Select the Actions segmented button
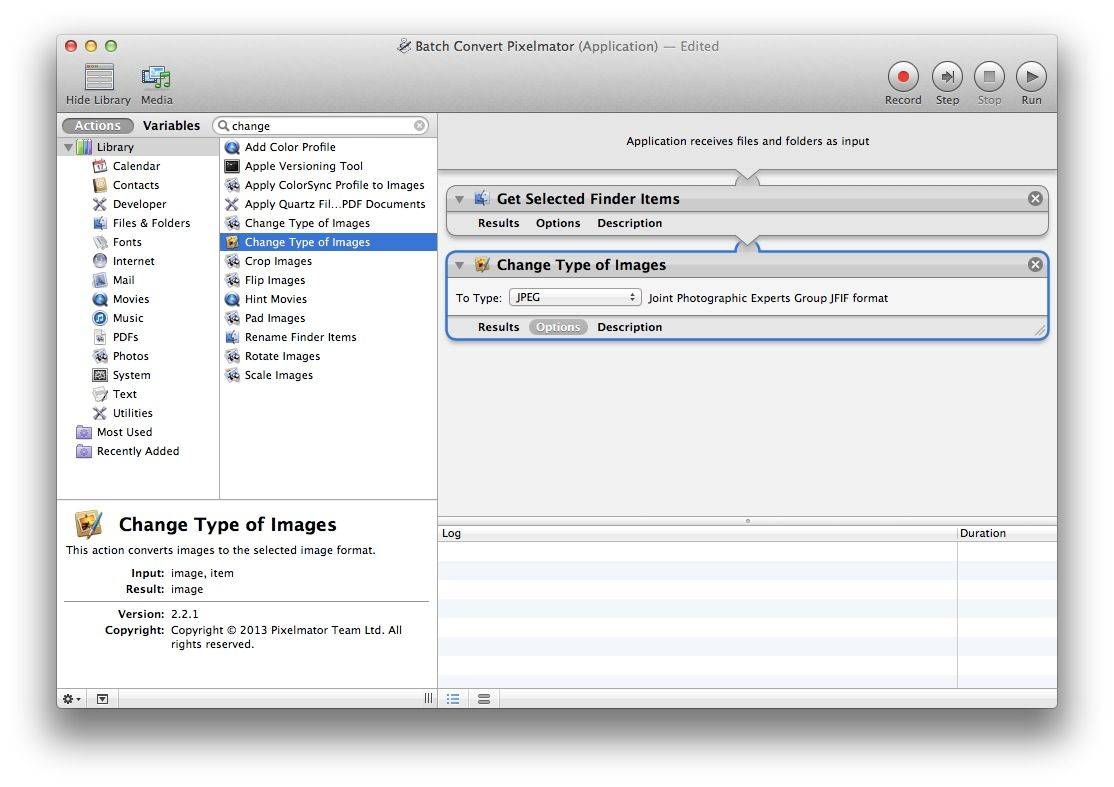The width and height of the screenshot is (1114, 787). tap(98, 126)
